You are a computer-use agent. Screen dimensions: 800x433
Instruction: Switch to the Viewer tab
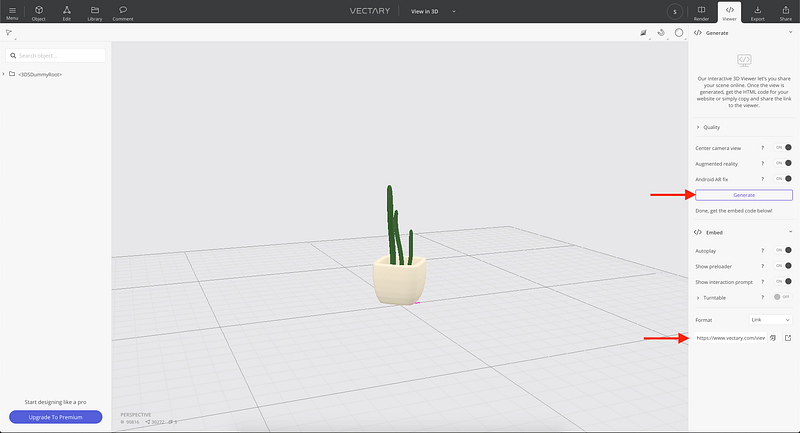click(730, 12)
